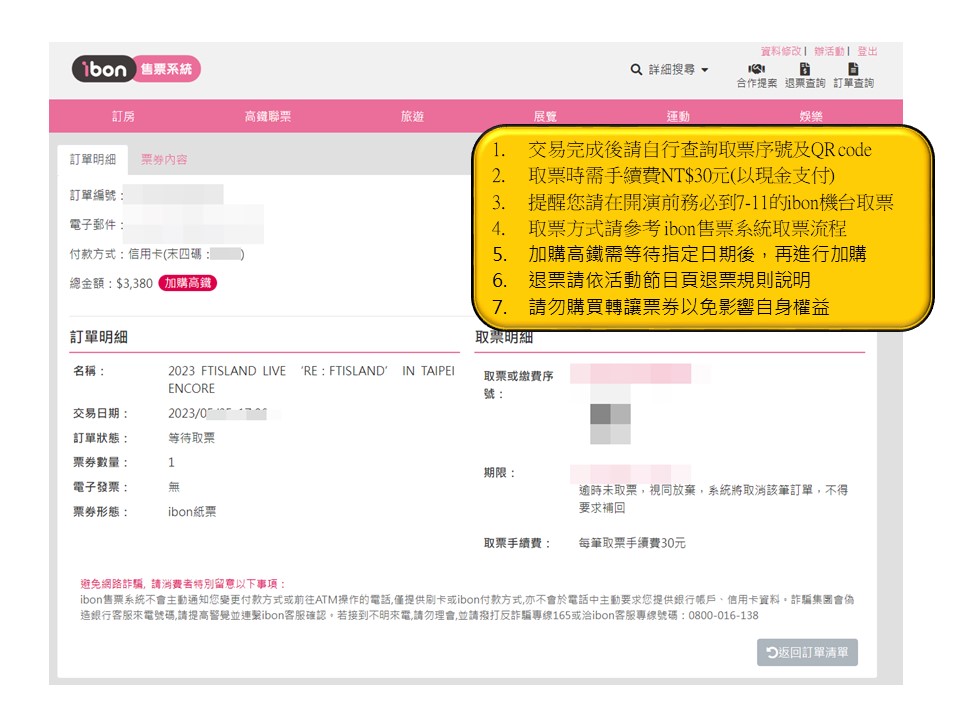
Task: Select the 高鐵聯票 menu item
Action: coord(268,116)
